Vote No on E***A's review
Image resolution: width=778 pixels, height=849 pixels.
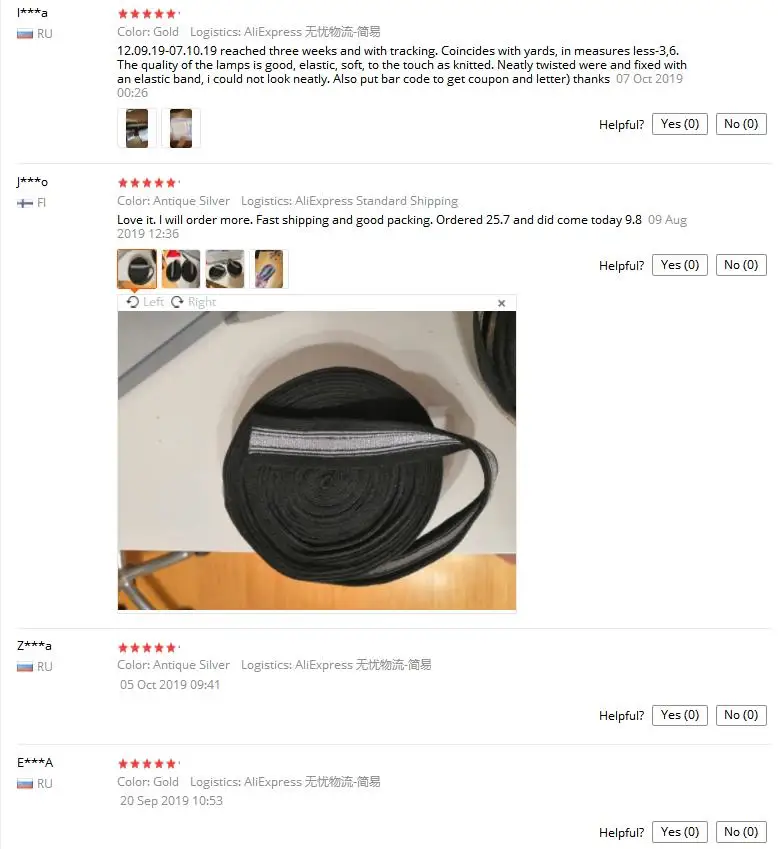click(741, 832)
